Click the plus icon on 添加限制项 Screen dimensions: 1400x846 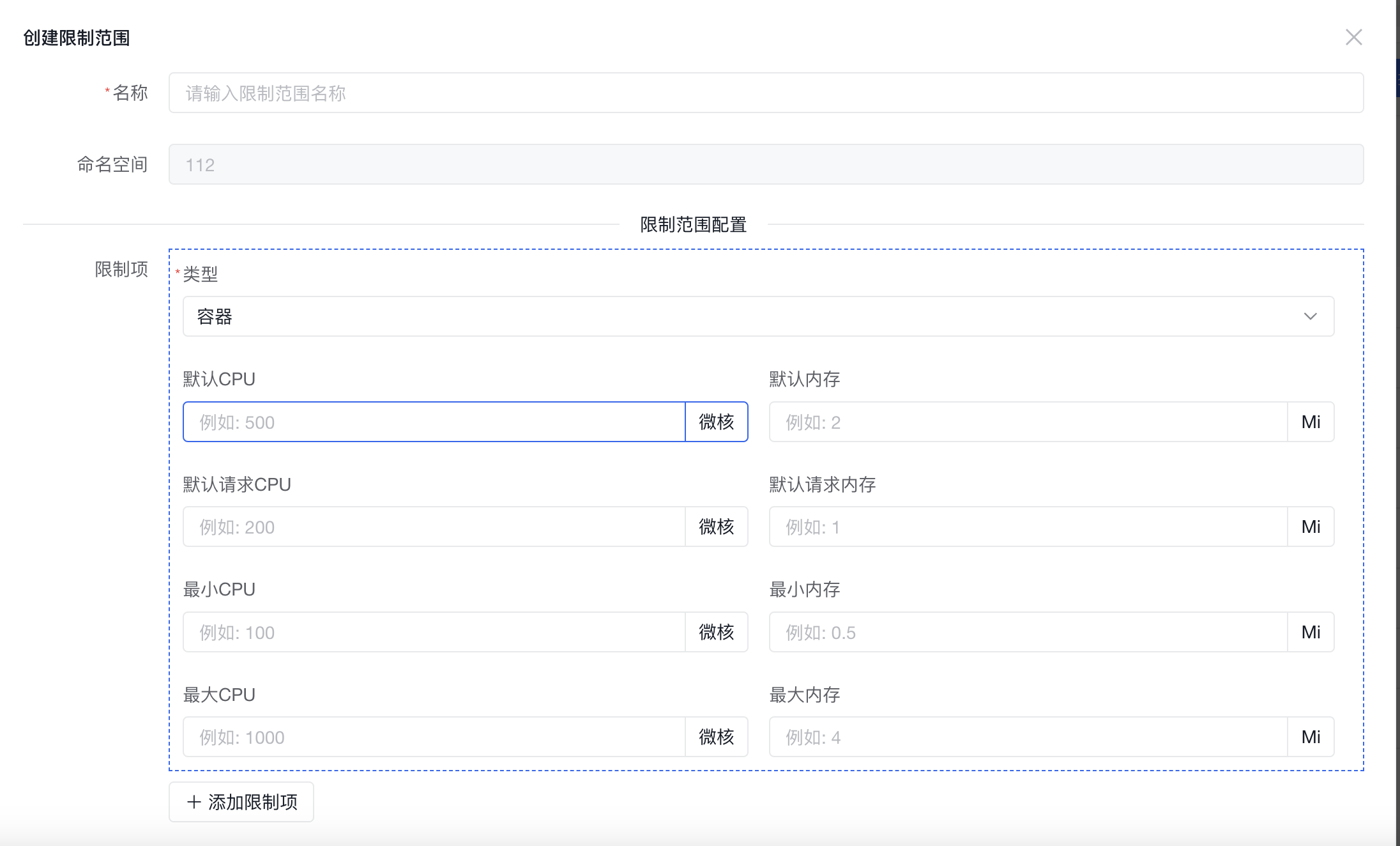click(194, 802)
